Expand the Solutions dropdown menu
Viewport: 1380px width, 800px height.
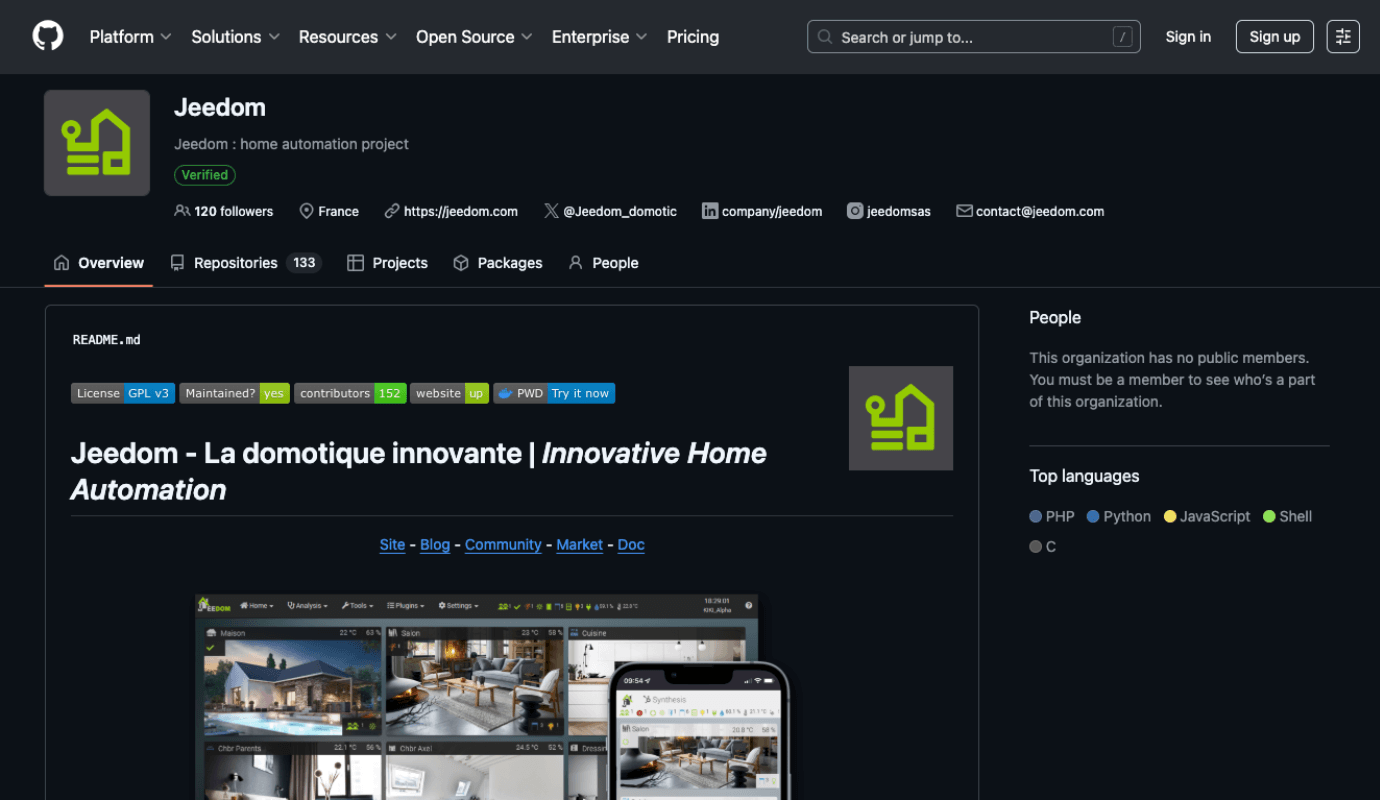[x=235, y=37]
